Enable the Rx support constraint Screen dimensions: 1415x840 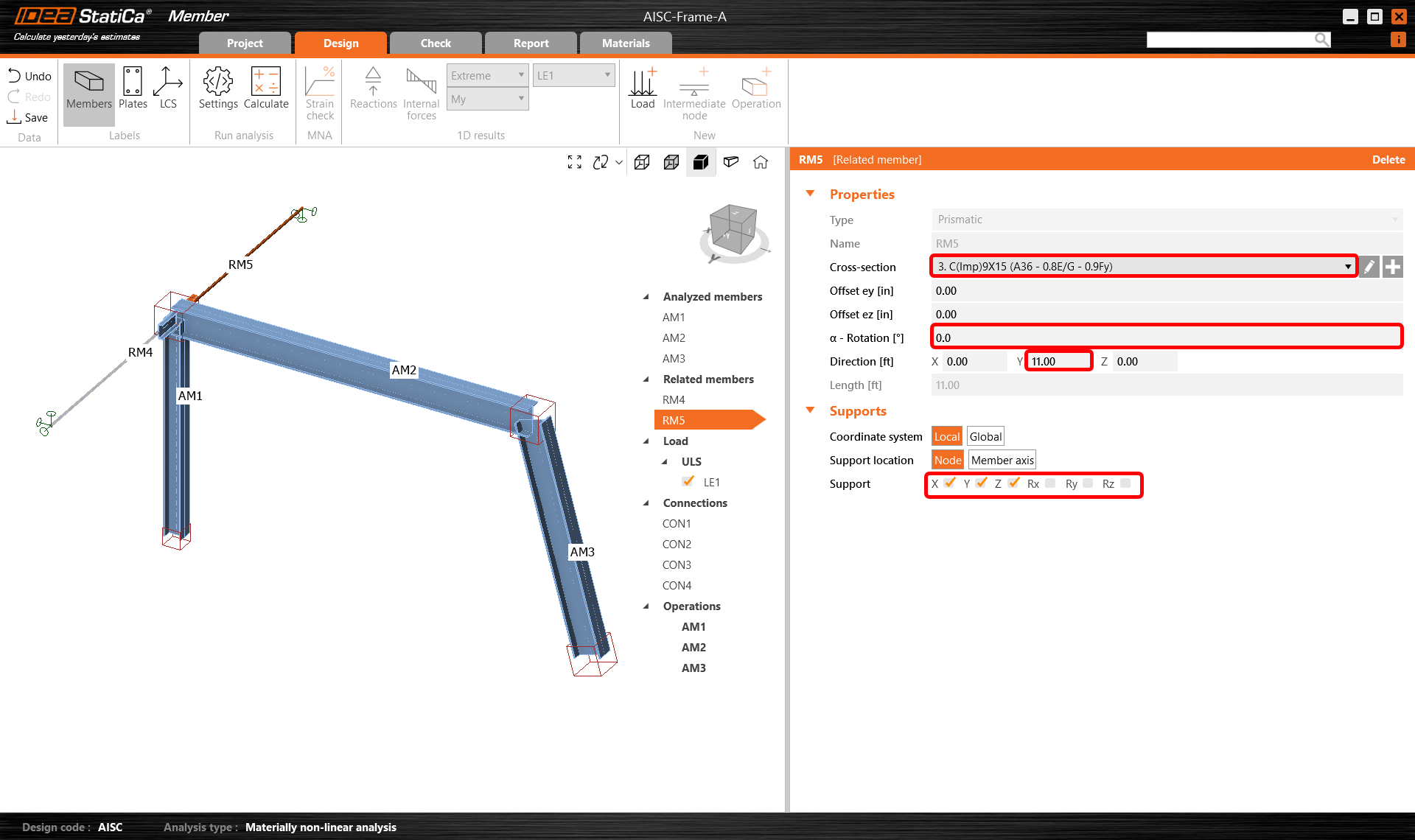pyautogui.click(x=1049, y=483)
